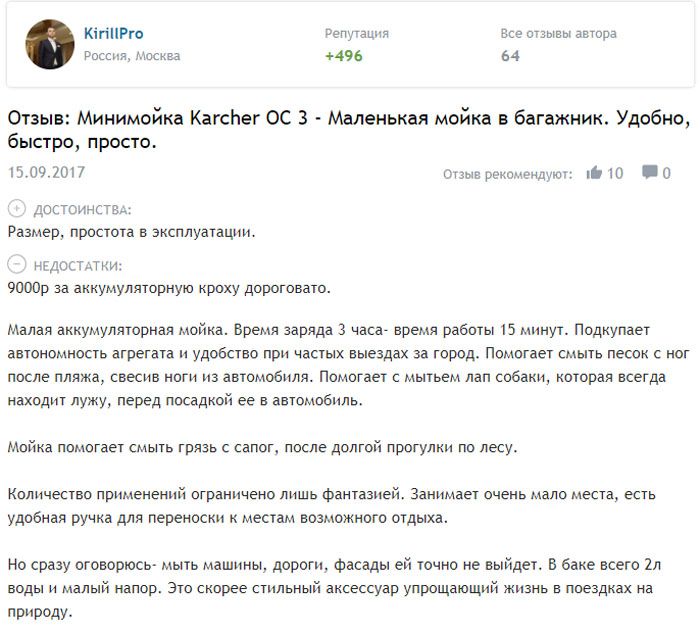The height and width of the screenshot is (633, 700).
Task: Click the review date 15.09.2017
Action: (46, 172)
